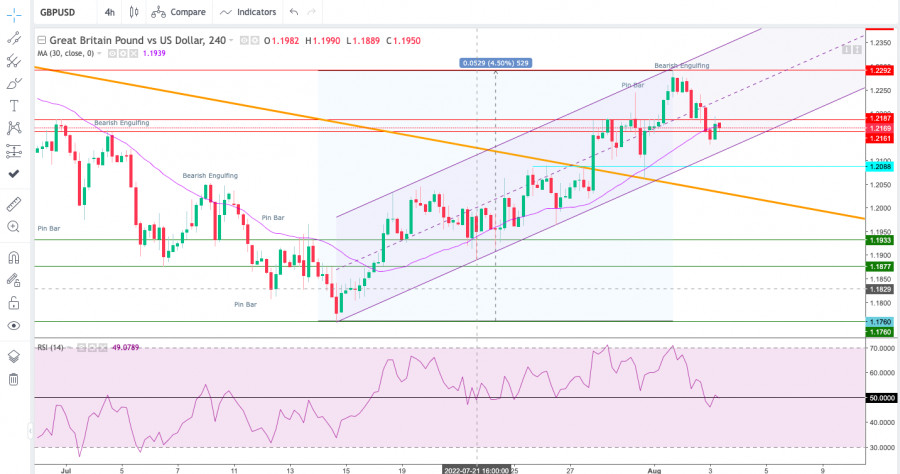Toggle stay in drawing mode pencil-lock
900x474 pixels.
(14, 280)
